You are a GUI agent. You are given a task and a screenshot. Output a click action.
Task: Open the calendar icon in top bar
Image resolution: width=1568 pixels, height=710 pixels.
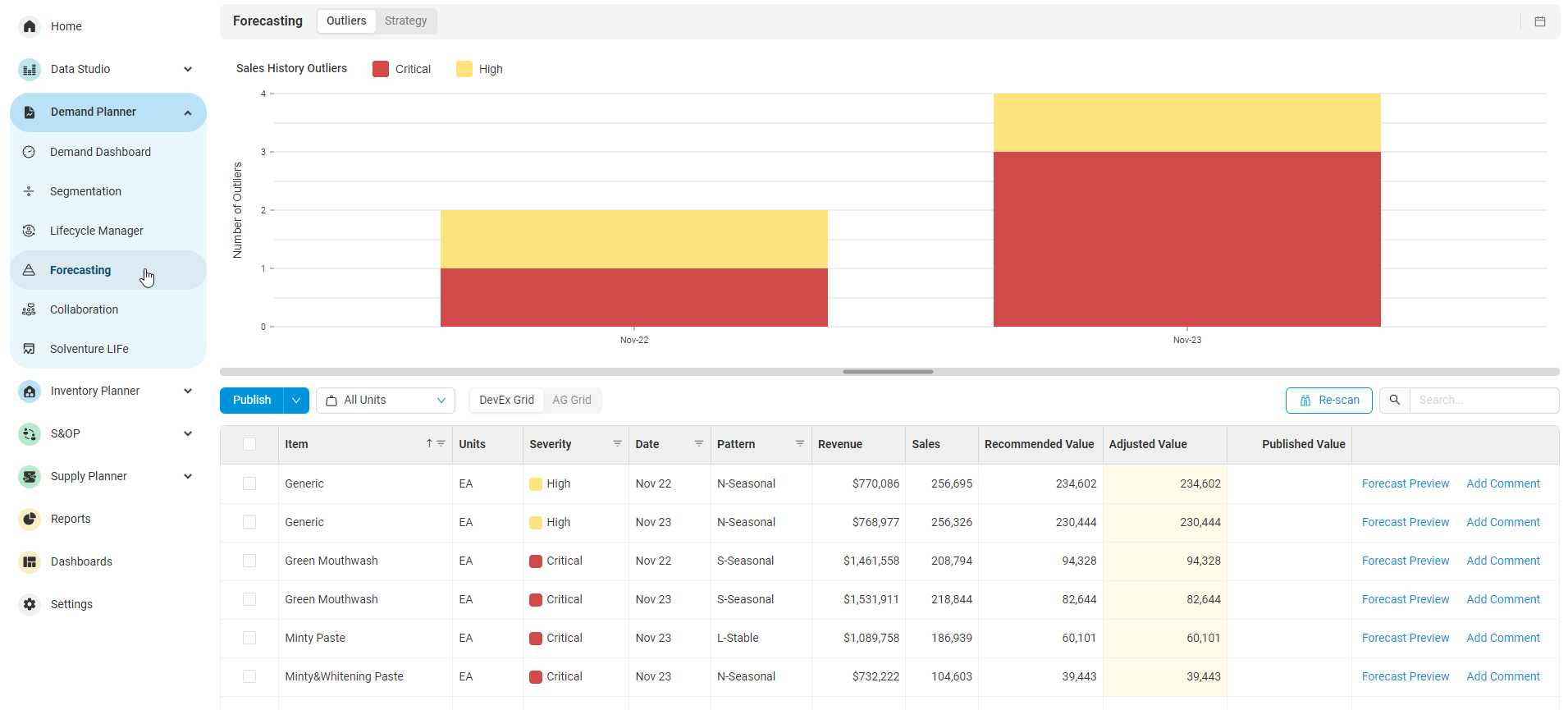click(1540, 21)
